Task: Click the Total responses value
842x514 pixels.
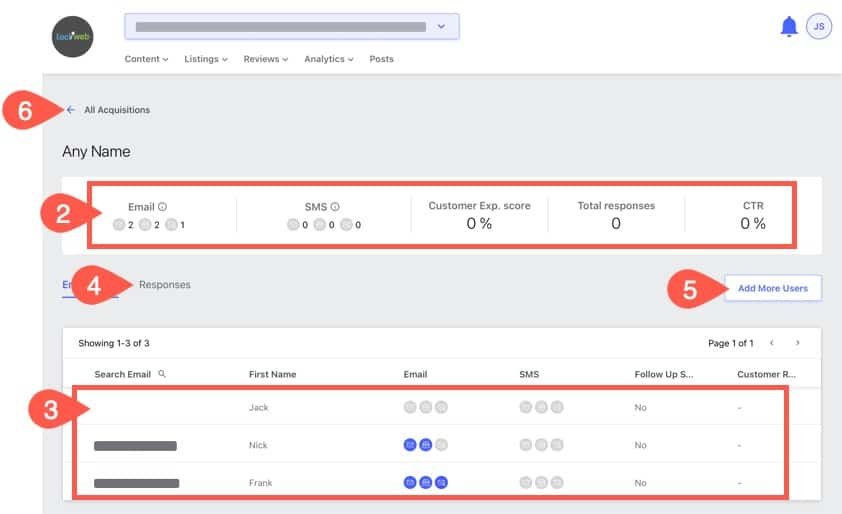Action: [x=616, y=223]
